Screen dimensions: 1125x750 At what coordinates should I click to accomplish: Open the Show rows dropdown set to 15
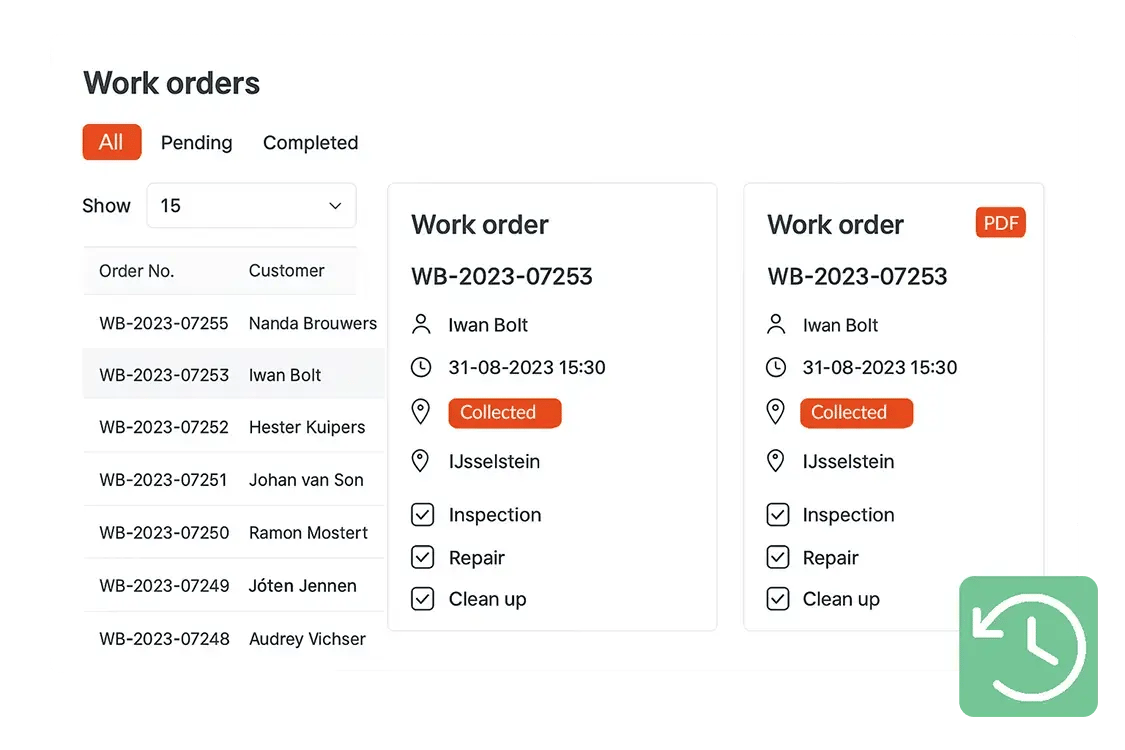pos(251,205)
